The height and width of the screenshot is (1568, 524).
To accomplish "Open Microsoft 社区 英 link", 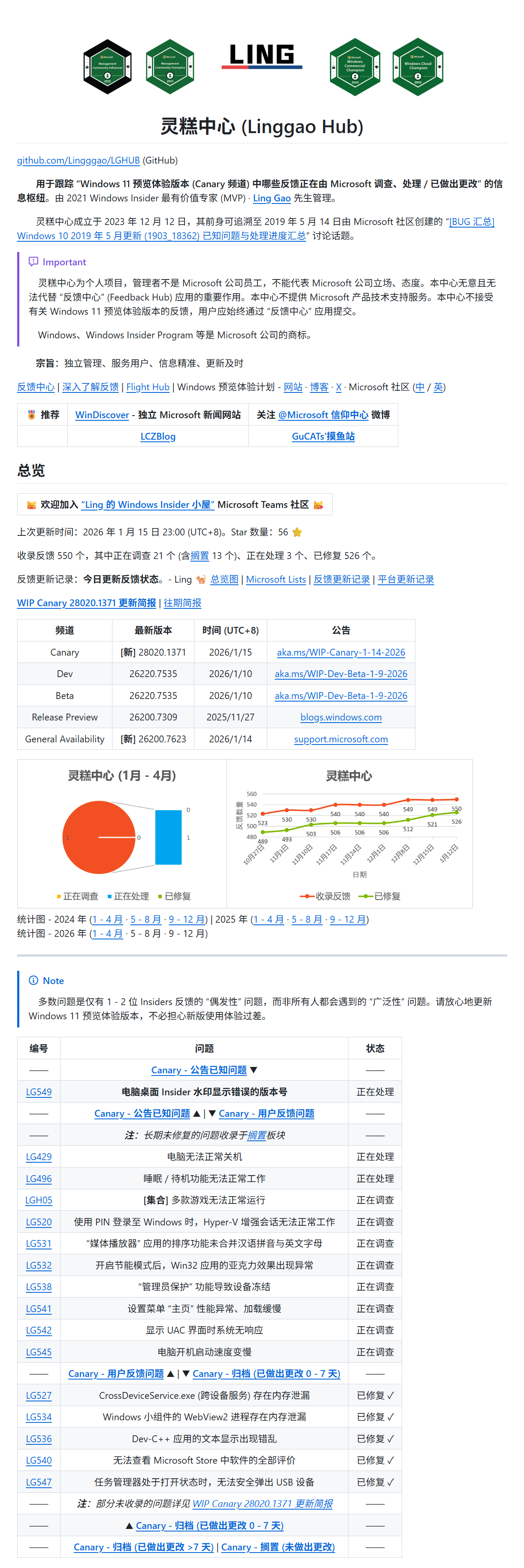I will click(438, 387).
